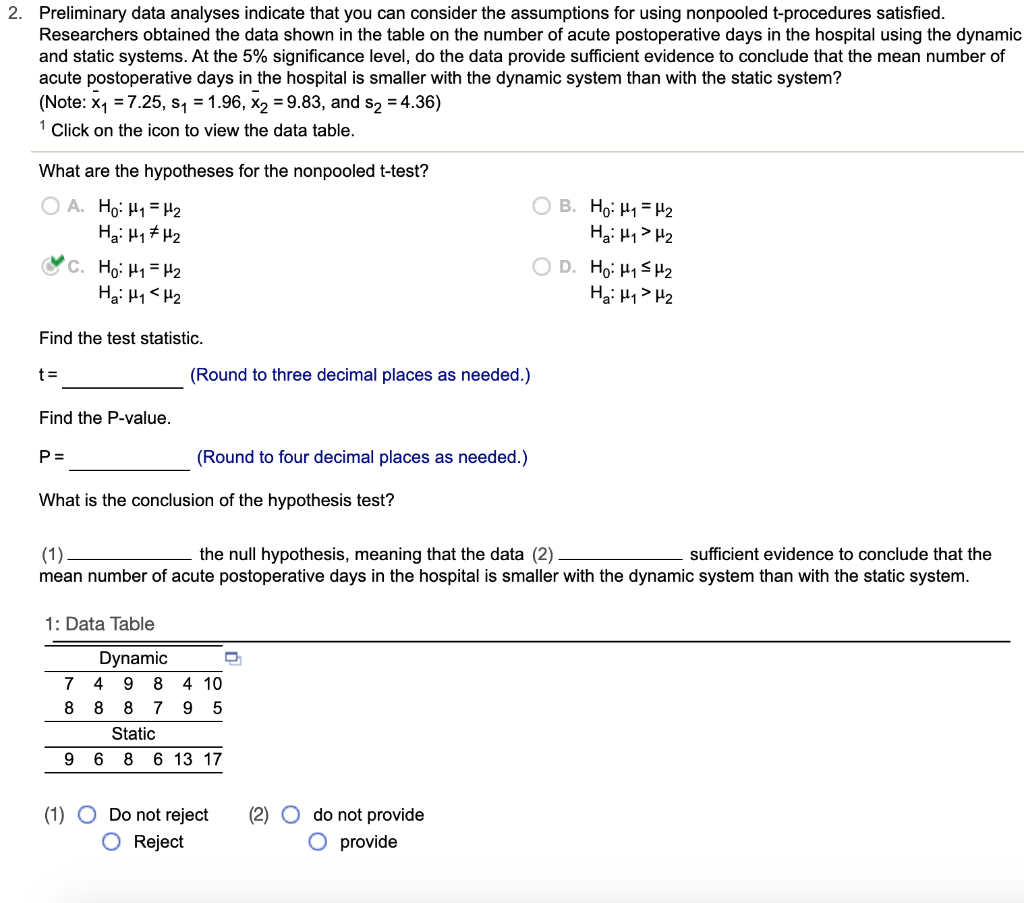Select answer choice D for the hypotheses

pos(541,266)
